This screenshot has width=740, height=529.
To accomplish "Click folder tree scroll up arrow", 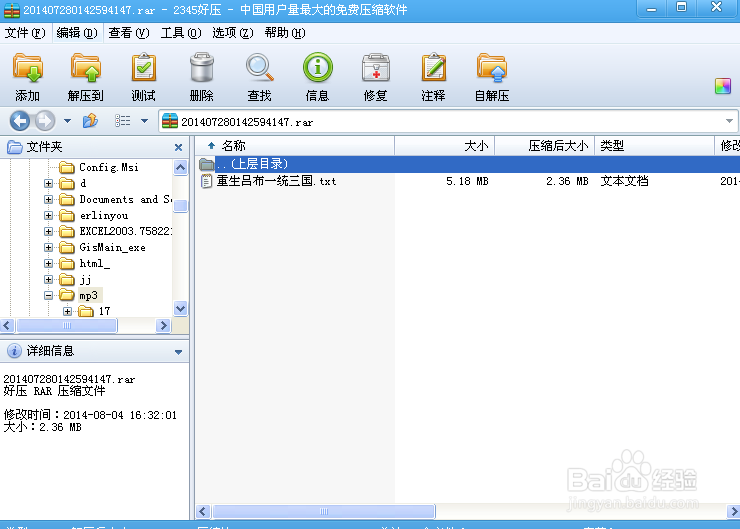I will pos(180,167).
